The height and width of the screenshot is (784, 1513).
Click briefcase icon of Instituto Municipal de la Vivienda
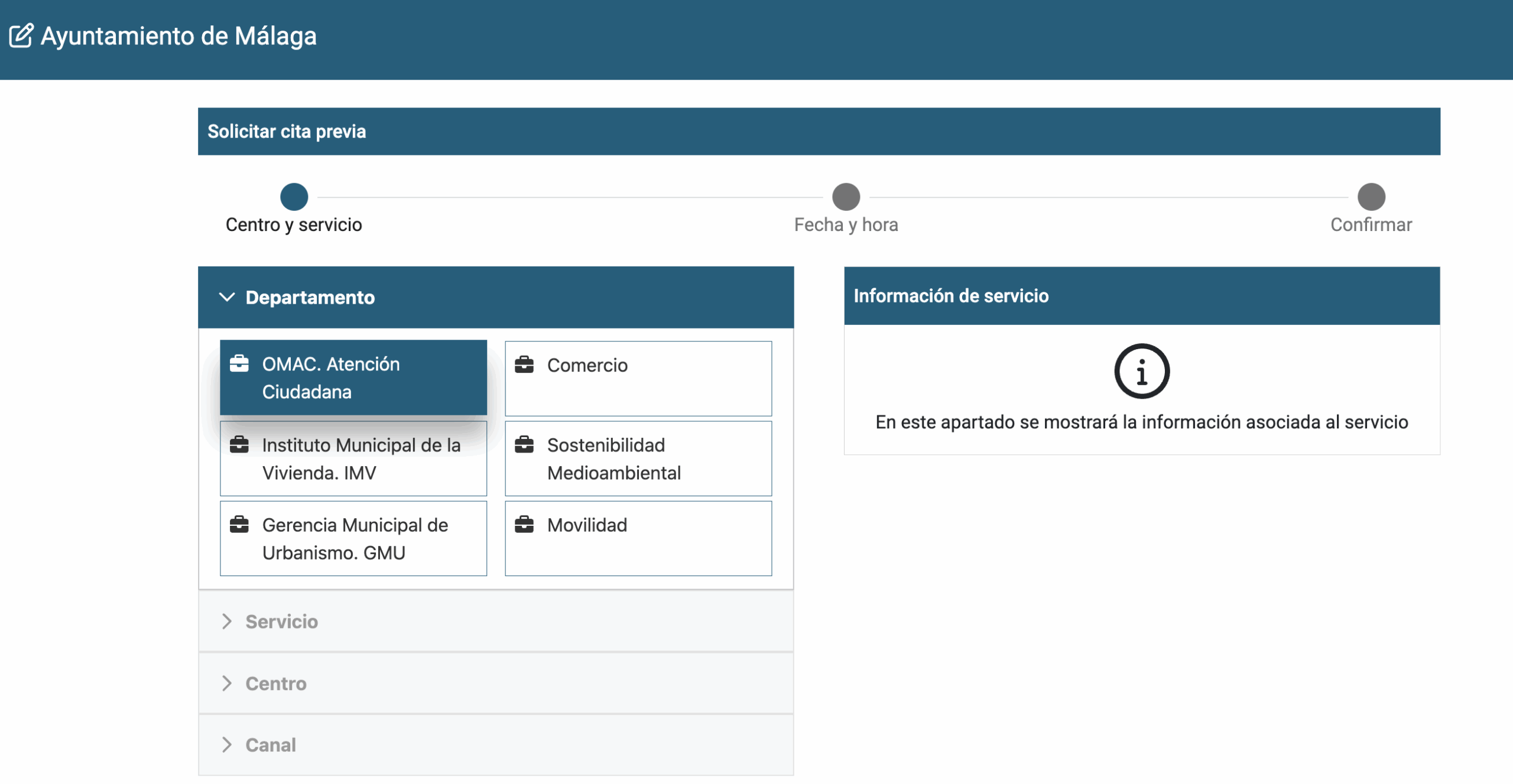pyautogui.click(x=239, y=444)
